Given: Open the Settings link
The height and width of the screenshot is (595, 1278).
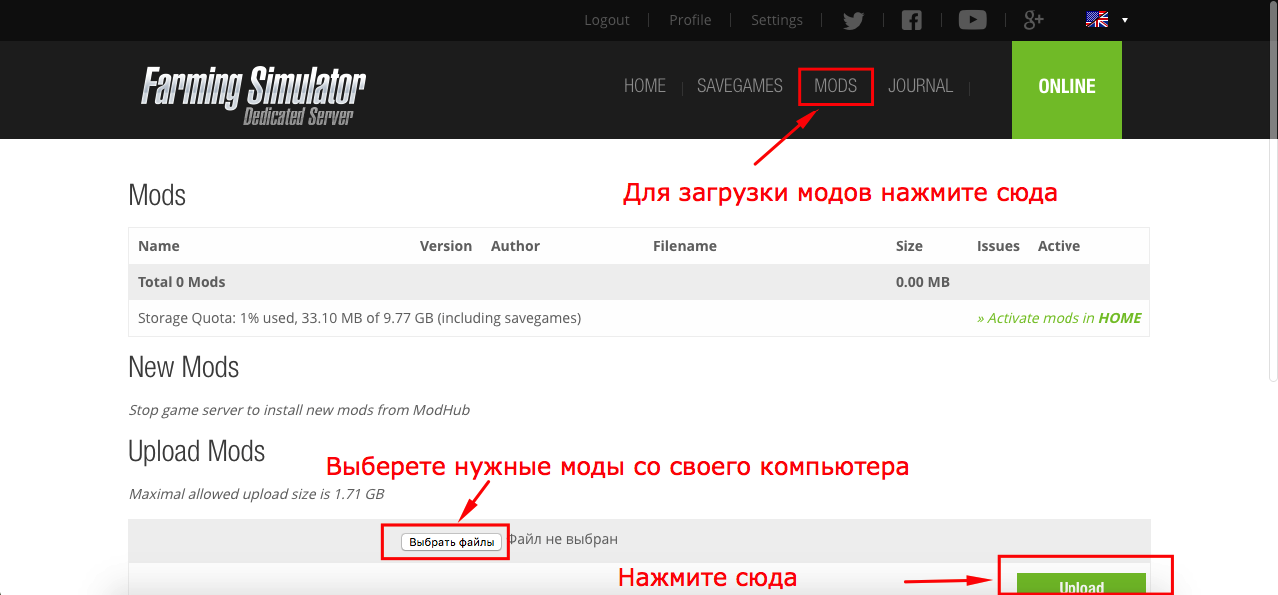Looking at the screenshot, I should pos(777,20).
